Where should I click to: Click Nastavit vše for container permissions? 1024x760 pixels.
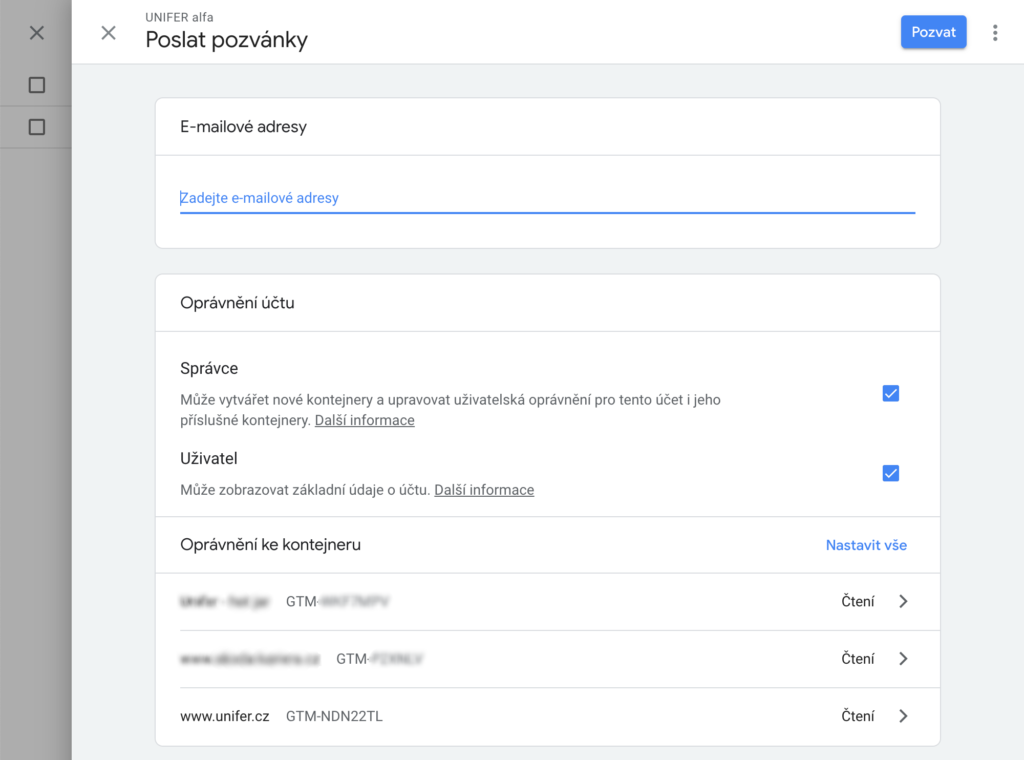[x=866, y=545]
